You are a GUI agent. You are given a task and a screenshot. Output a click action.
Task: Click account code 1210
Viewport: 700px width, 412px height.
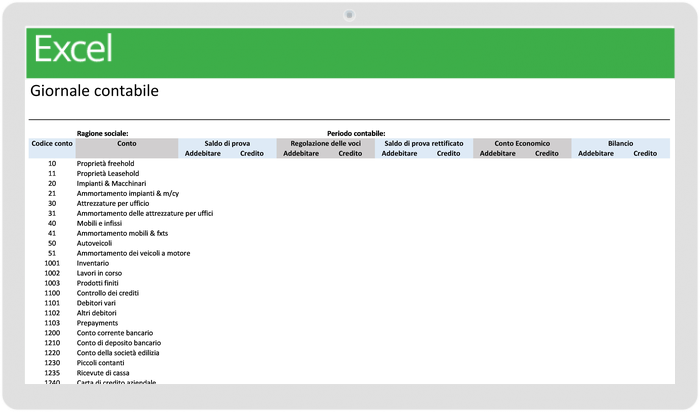coord(52,343)
